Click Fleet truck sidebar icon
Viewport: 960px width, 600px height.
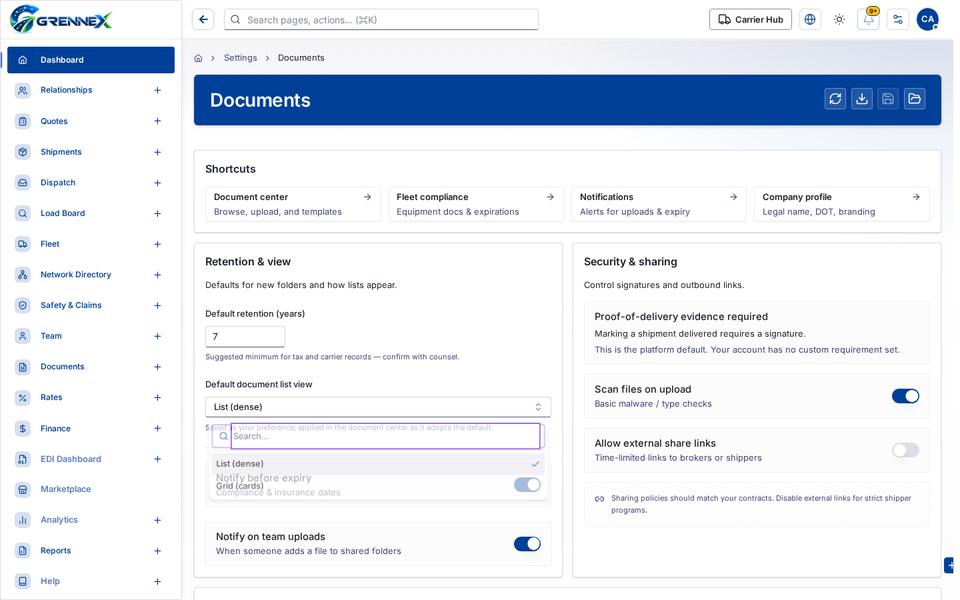click(x=23, y=244)
